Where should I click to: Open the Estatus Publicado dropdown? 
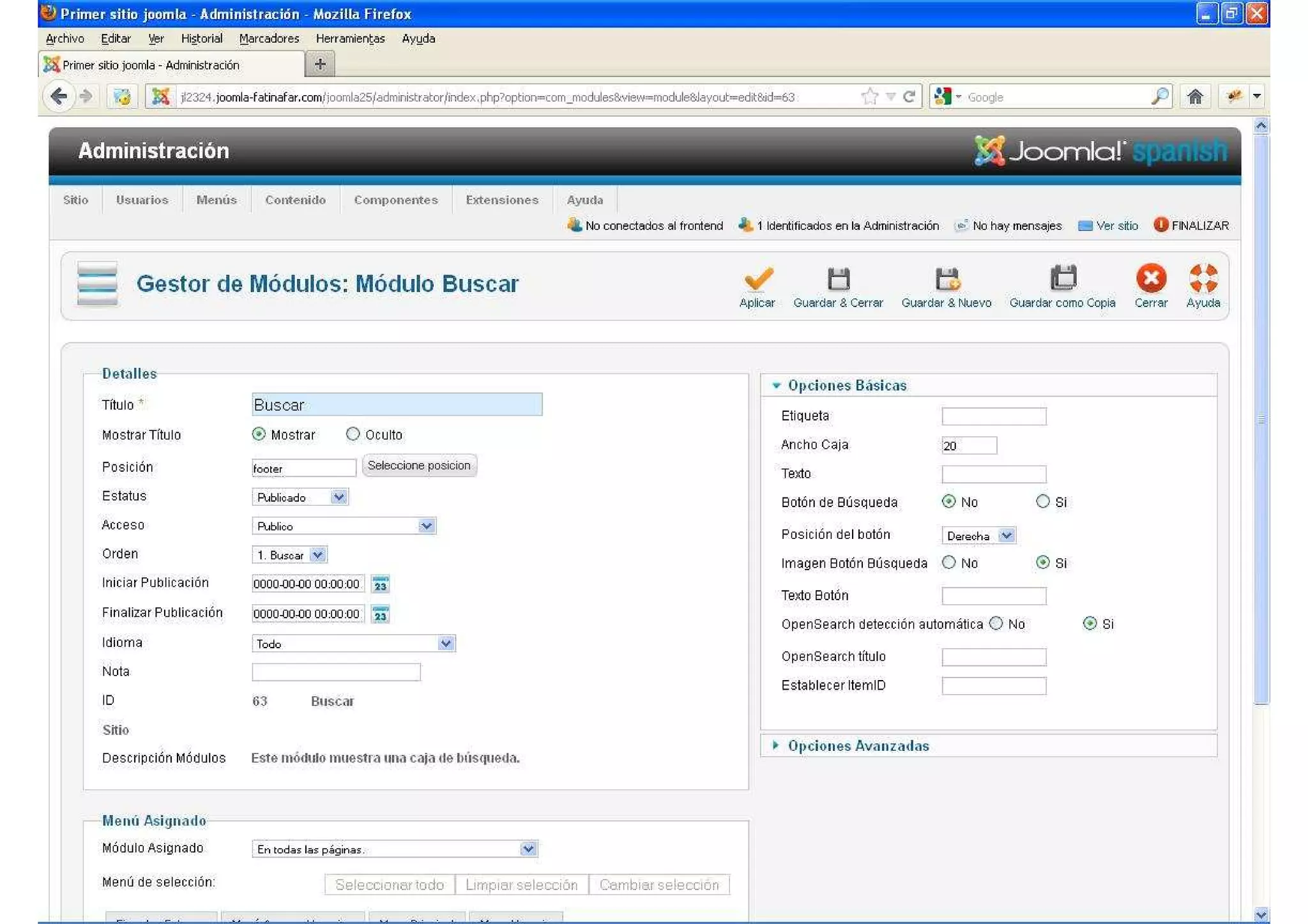[300, 497]
